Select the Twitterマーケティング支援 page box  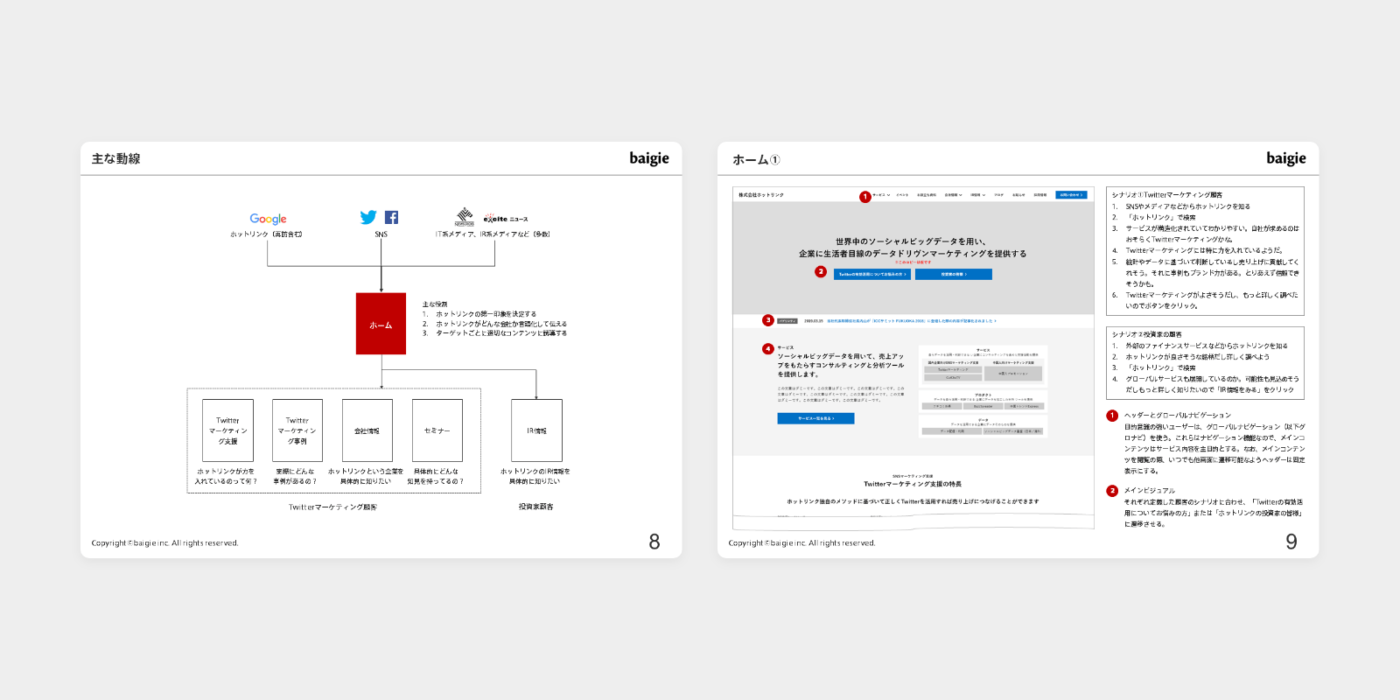(x=228, y=430)
